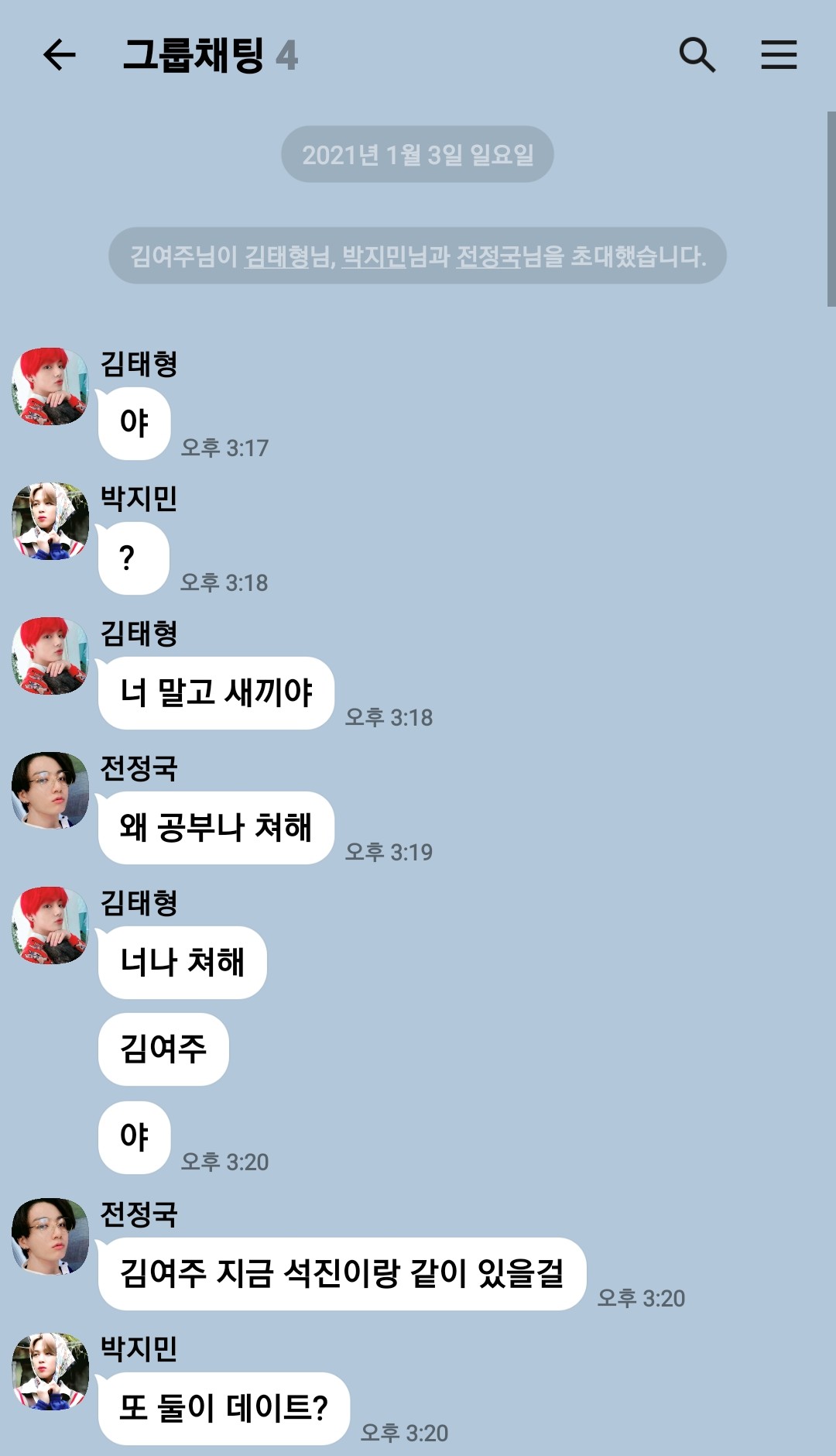
Task: Open the 김태형 link in the invite notice
Action: pyautogui.click(x=276, y=256)
